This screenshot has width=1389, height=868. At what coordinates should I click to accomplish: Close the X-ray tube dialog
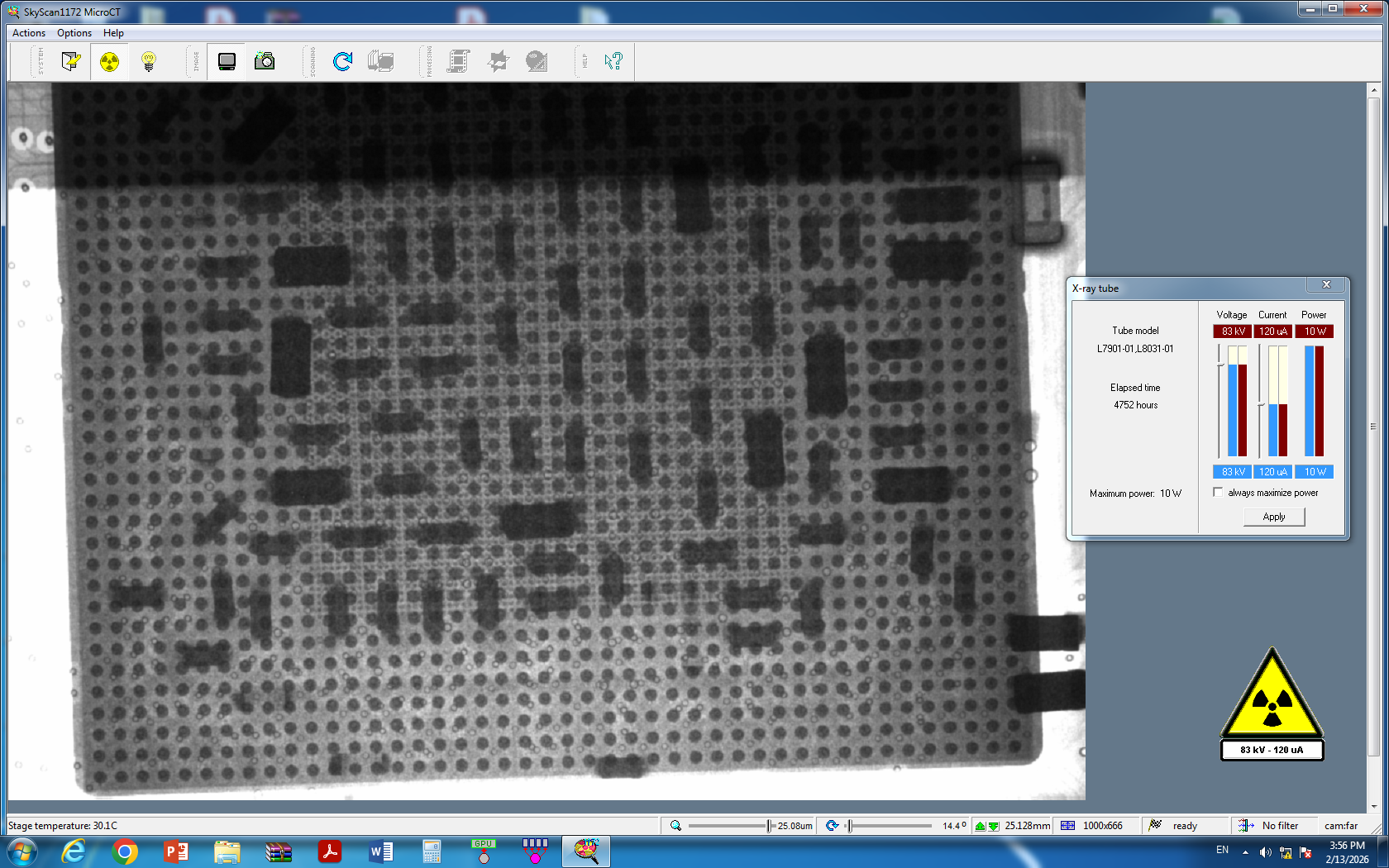point(1326,285)
